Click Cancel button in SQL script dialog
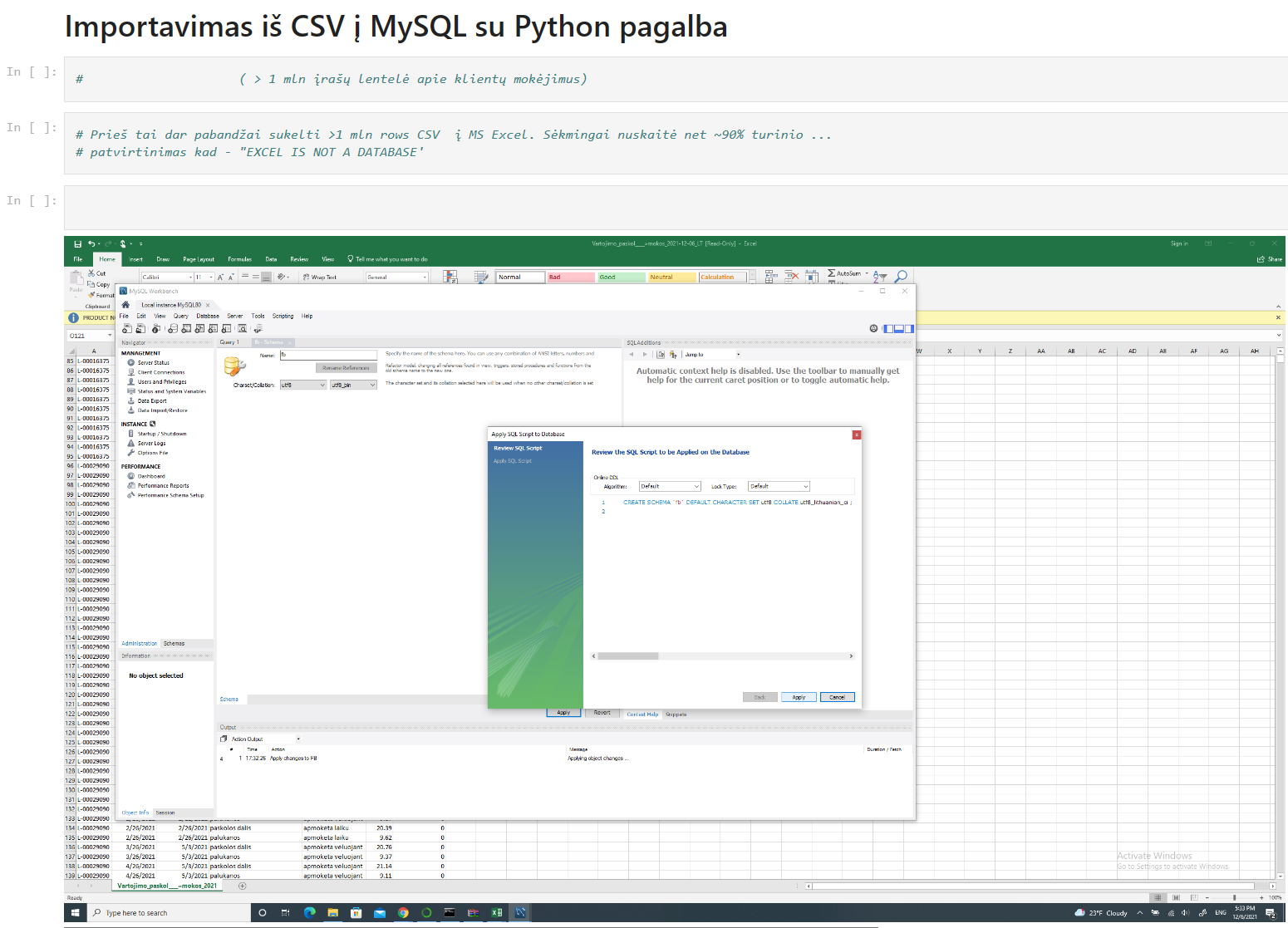The width and height of the screenshot is (1288, 928). coord(837,697)
